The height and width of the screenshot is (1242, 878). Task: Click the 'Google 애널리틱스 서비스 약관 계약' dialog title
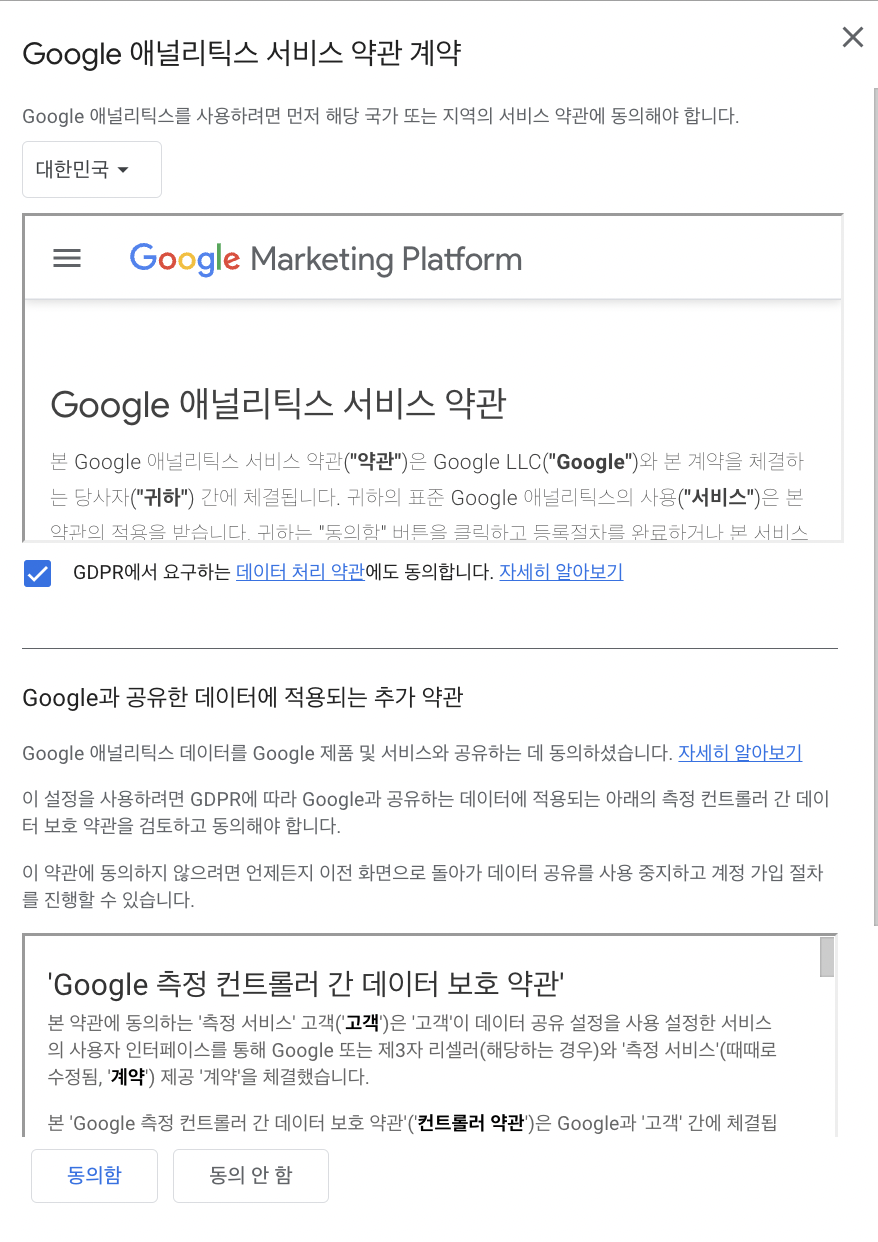pos(241,53)
